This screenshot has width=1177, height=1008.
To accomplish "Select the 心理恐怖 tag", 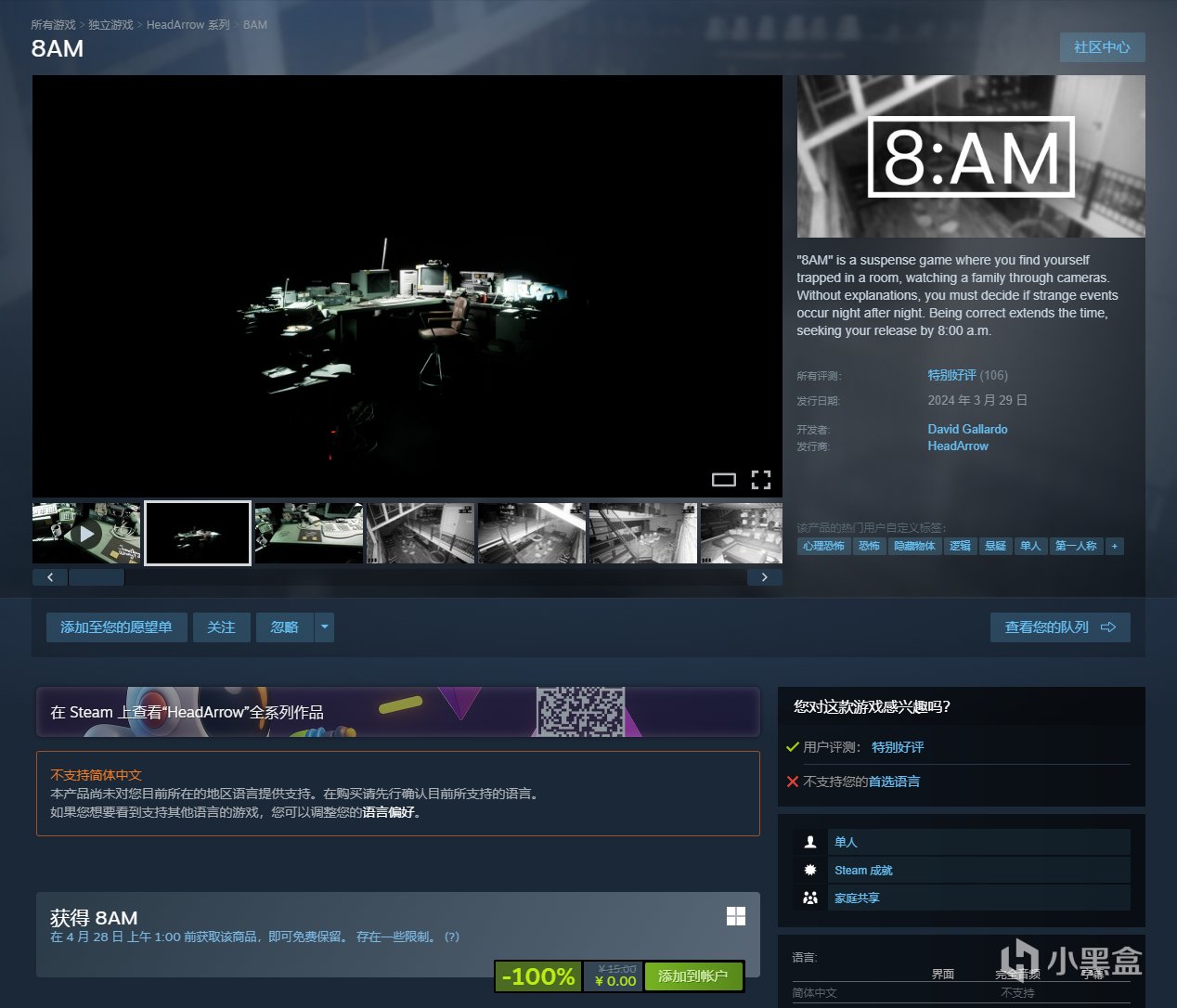I will click(x=823, y=546).
